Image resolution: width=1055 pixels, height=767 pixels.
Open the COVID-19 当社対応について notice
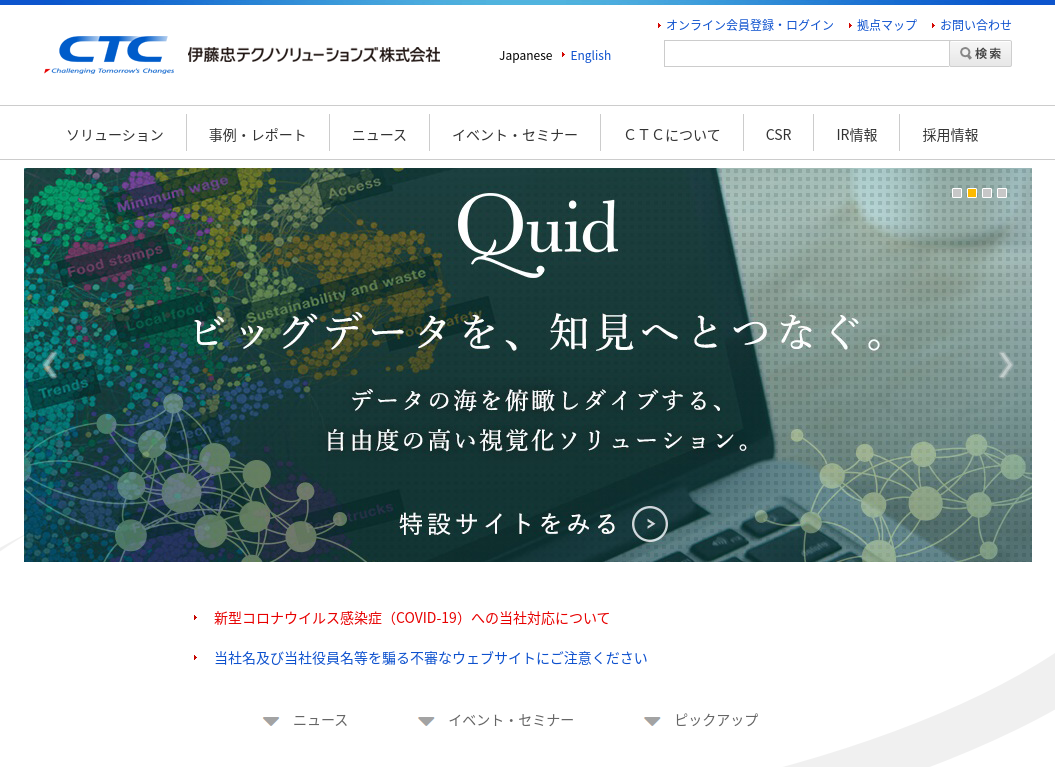[x=412, y=618]
